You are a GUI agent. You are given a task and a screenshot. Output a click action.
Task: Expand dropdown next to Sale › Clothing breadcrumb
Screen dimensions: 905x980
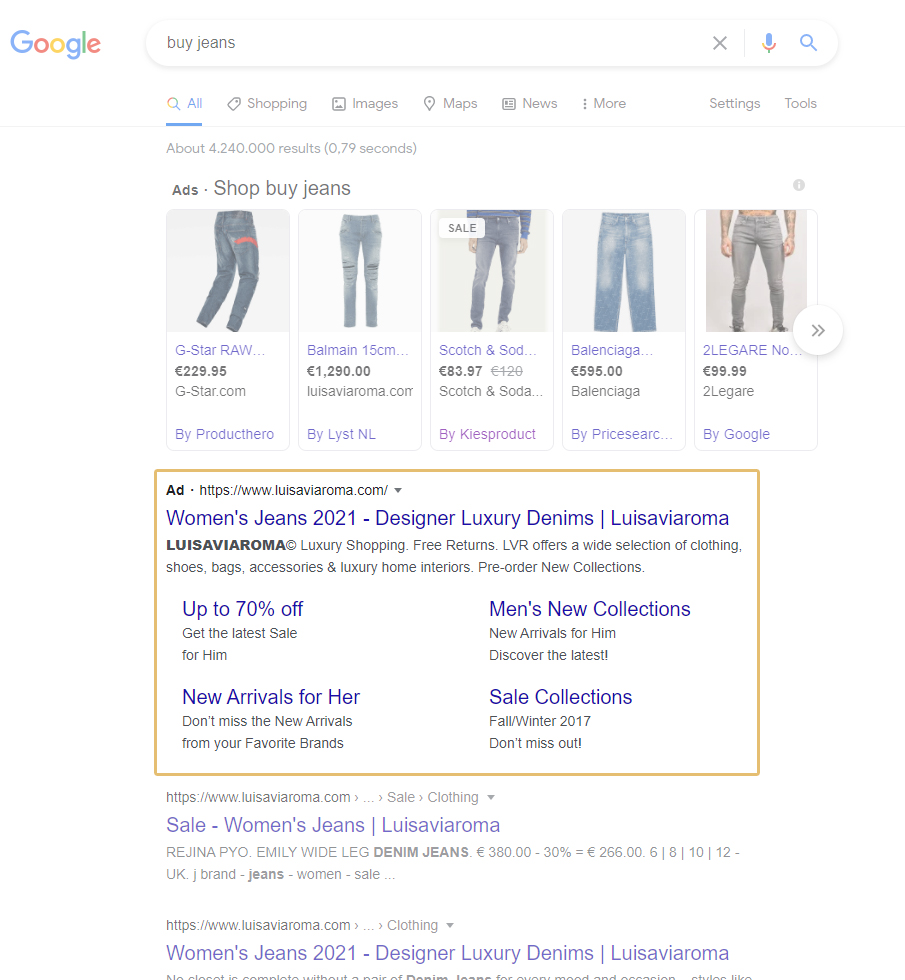point(491,798)
